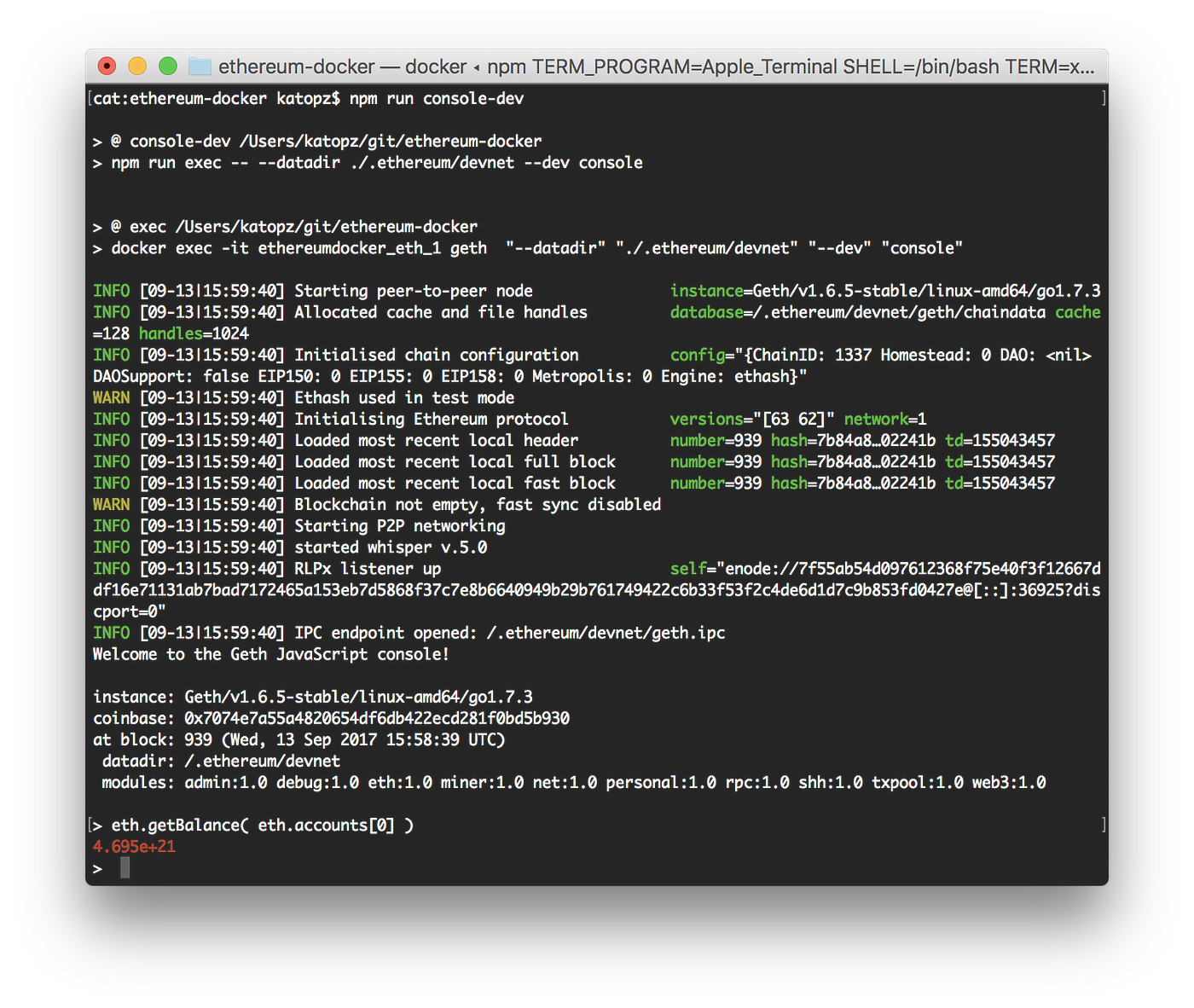The height and width of the screenshot is (1008, 1194).
Task: Click 'started whisper v.5.0' log message
Action: tap(391, 547)
